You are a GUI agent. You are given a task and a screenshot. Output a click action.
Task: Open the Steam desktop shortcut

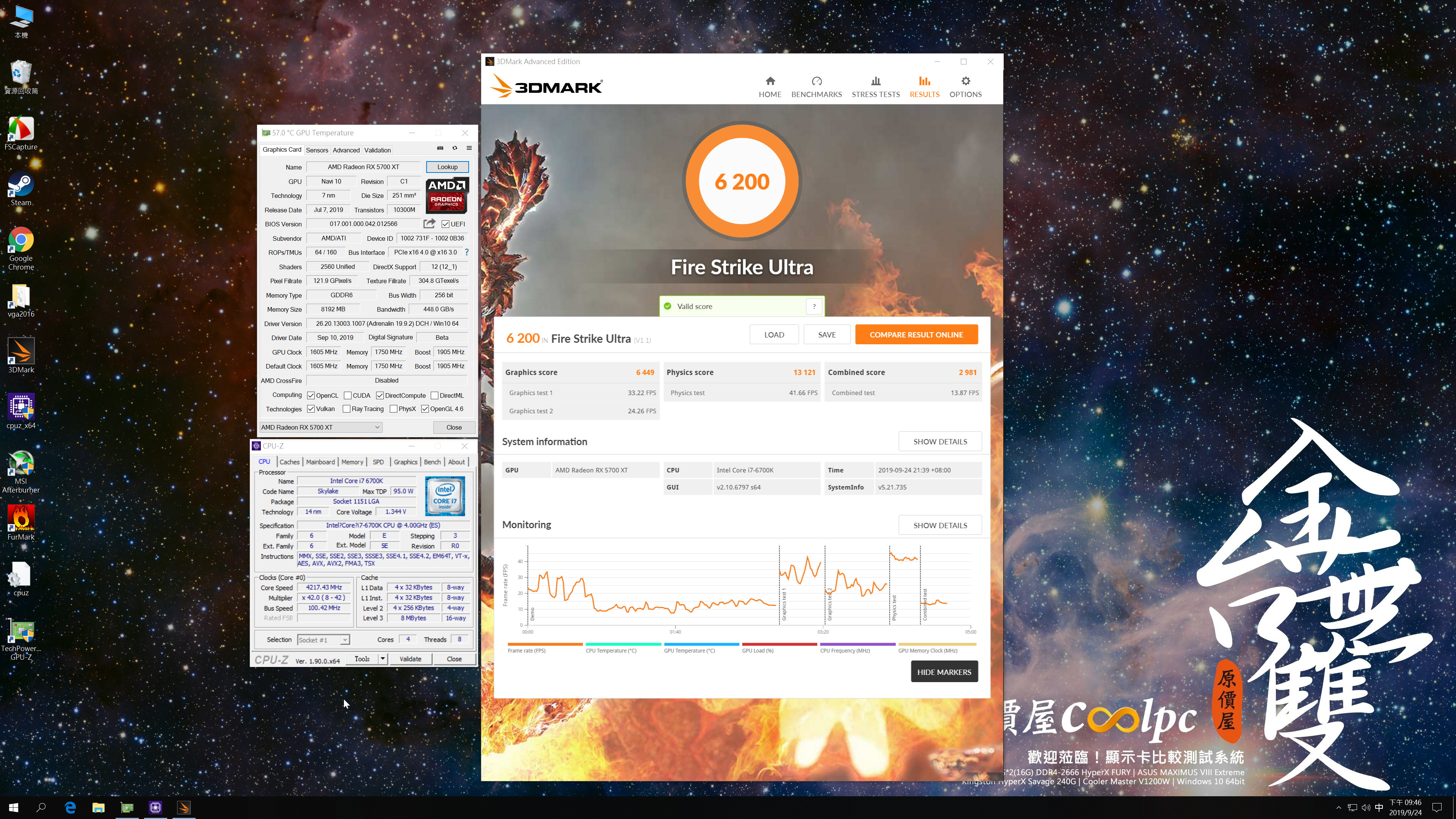(21, 189)
